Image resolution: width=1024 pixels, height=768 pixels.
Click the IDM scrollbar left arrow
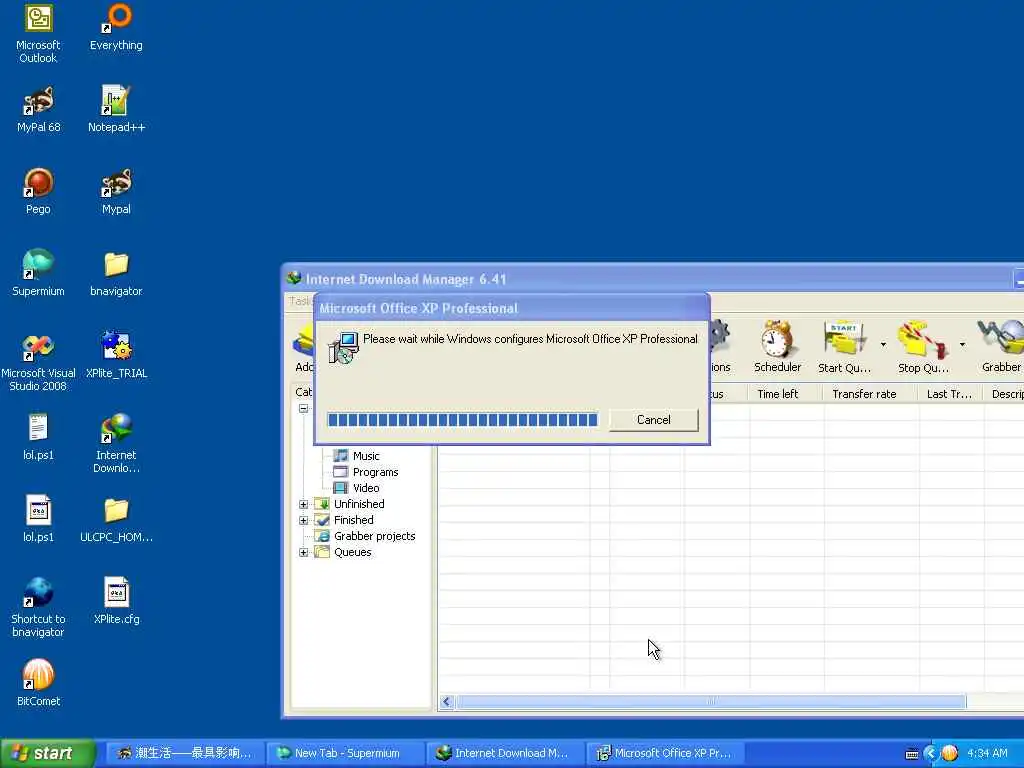pyautogui.click(x=447, y=702)
